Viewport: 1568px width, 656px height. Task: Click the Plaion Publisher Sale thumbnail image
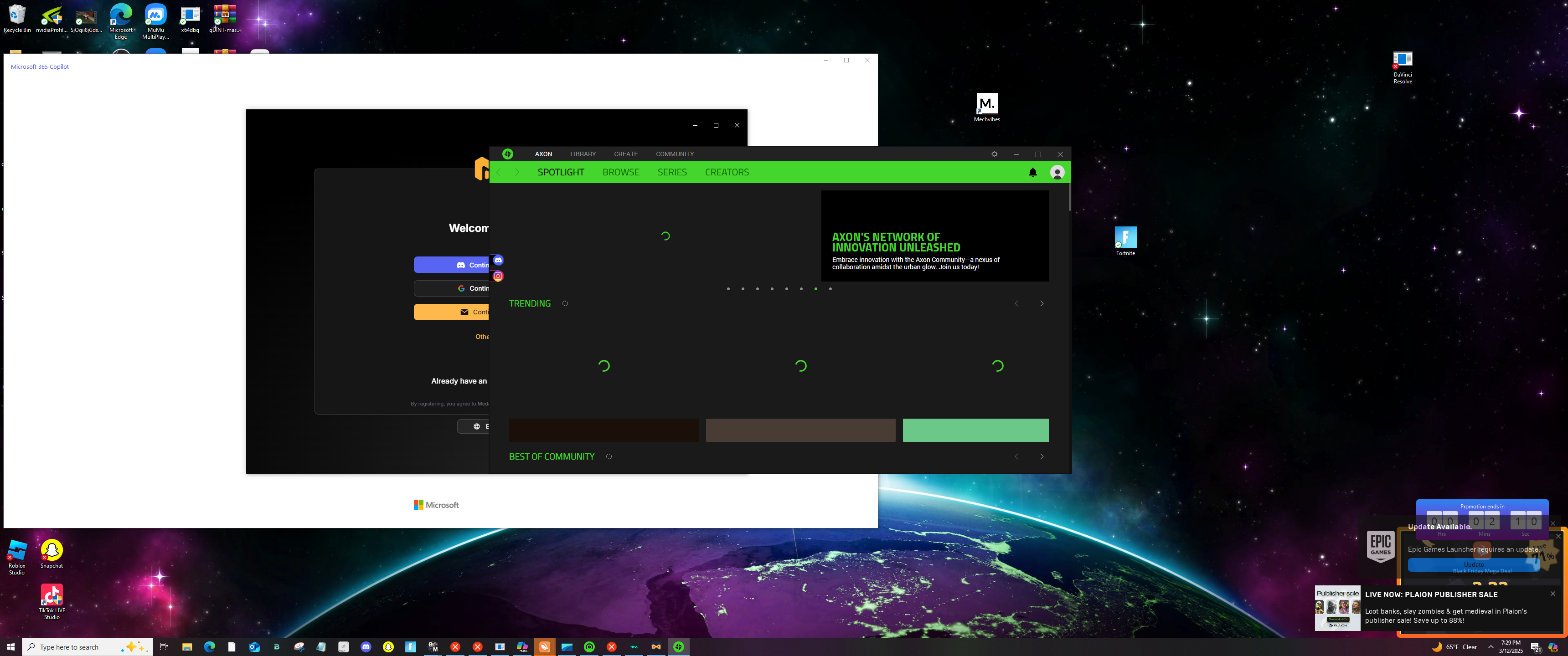point(1337,609)
